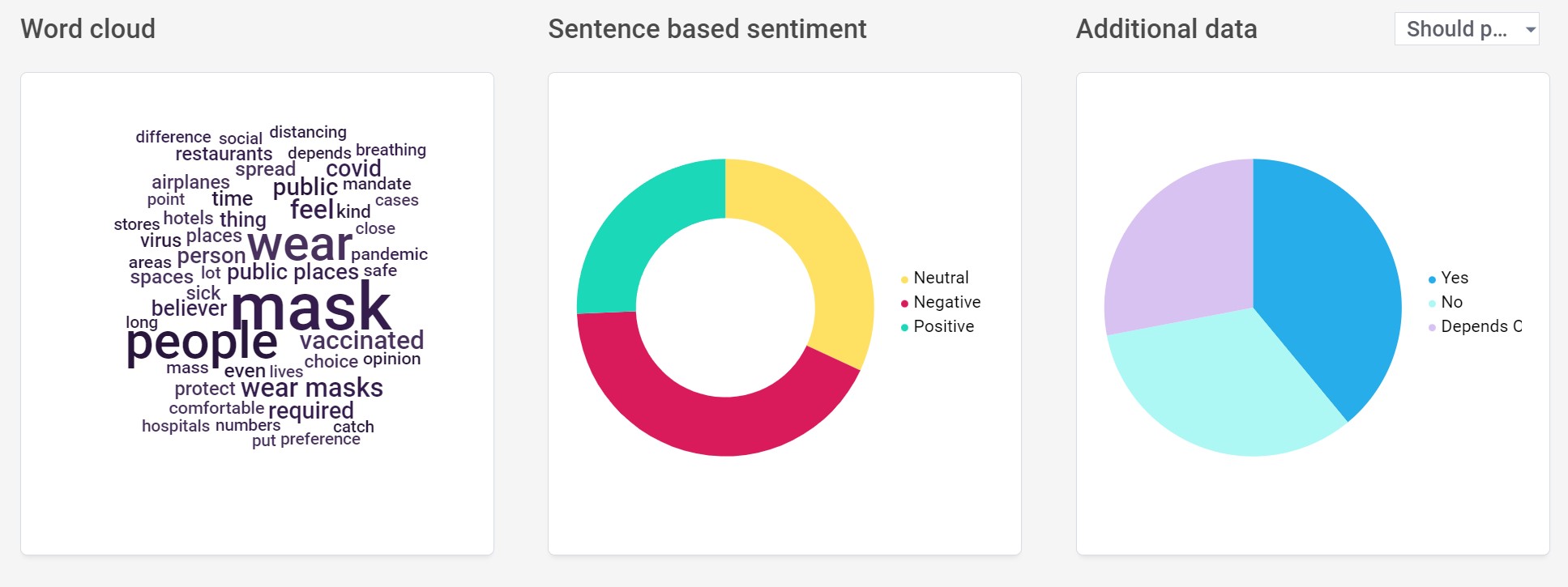Click the word 'people' in word cloud

click(x=202, y=342)
